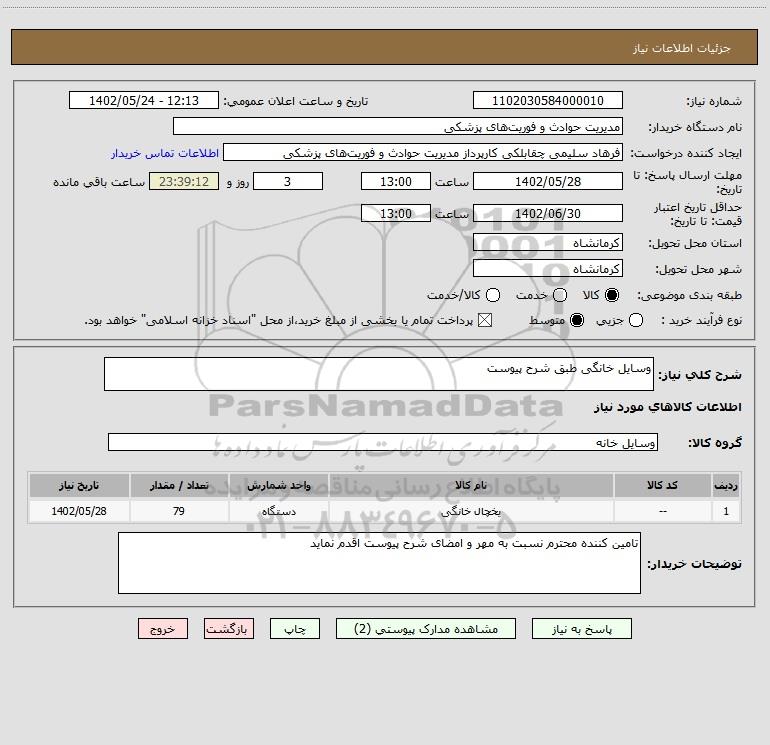Click the پاسخ به نیاز button
This screenshot has width=770, height=745.
point(581,629)
